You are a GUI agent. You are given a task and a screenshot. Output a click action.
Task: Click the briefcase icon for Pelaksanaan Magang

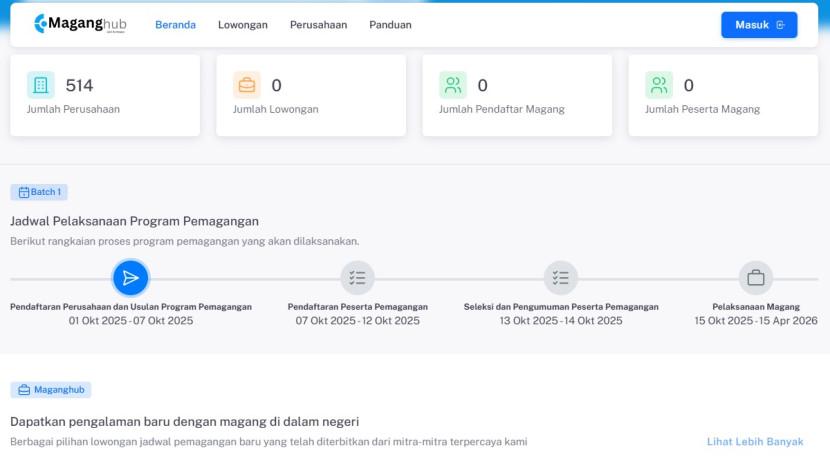click(x=756, y=278)
